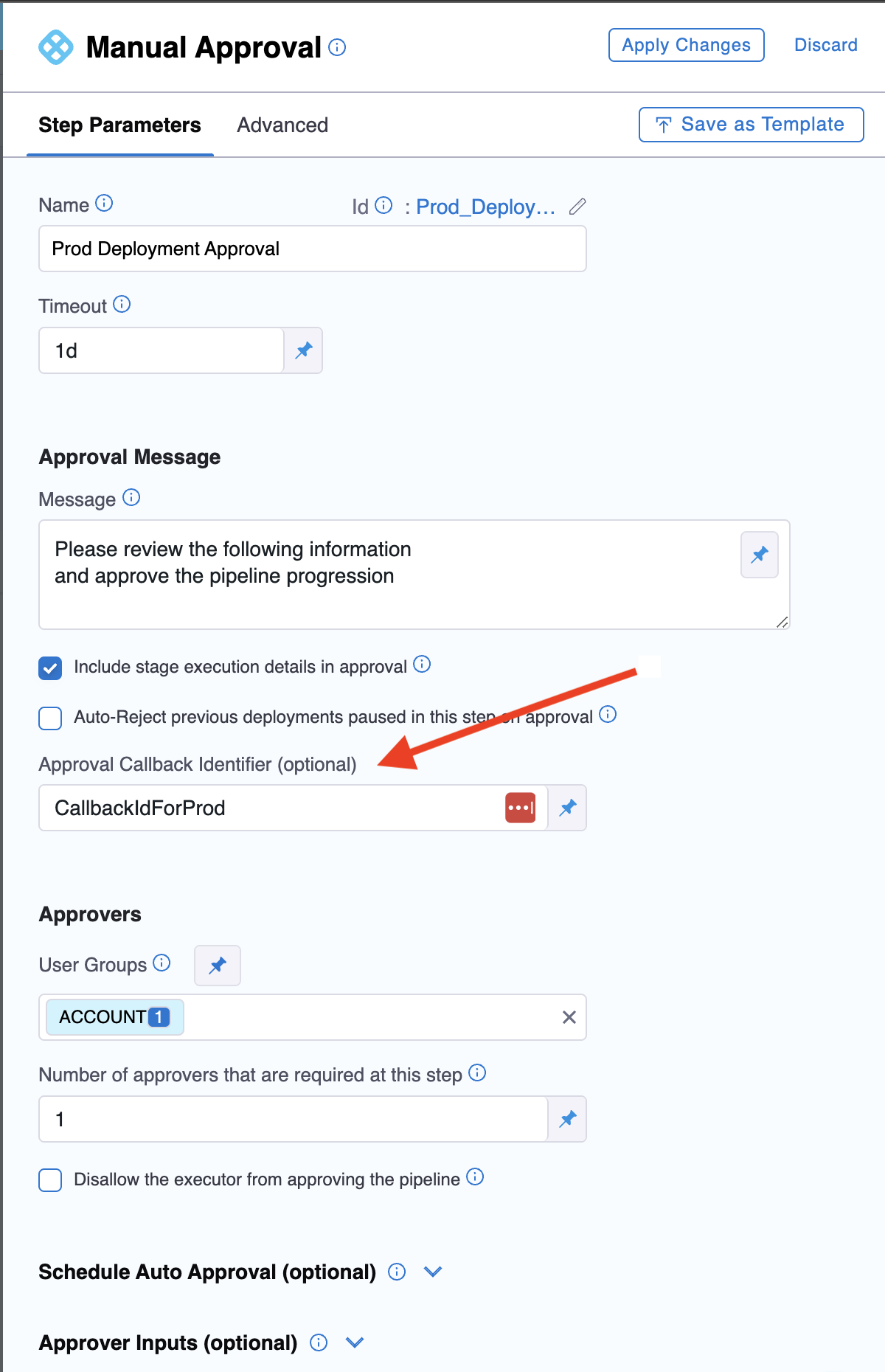Screen dimensions: 885x1372
Task: Click the info icon next to Manual Approval title
Action: coord(337,48)
